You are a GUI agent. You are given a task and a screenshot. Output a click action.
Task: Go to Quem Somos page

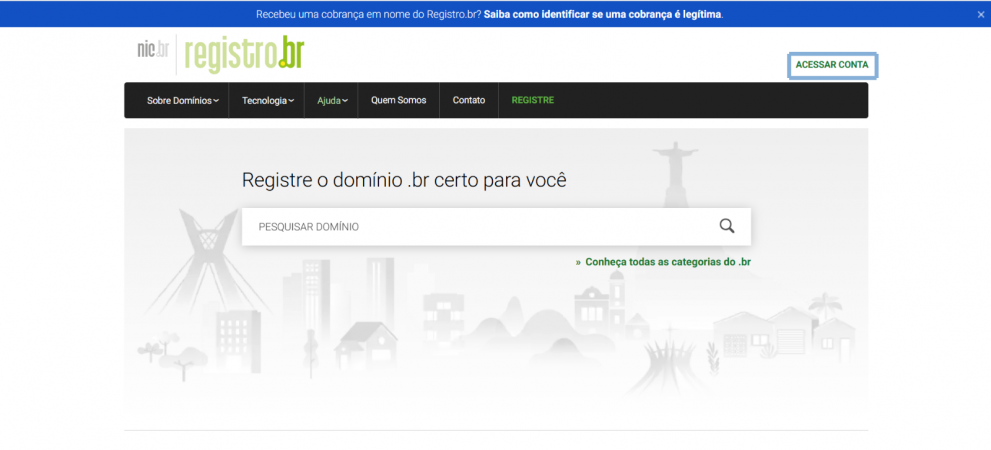pos(398,100)
